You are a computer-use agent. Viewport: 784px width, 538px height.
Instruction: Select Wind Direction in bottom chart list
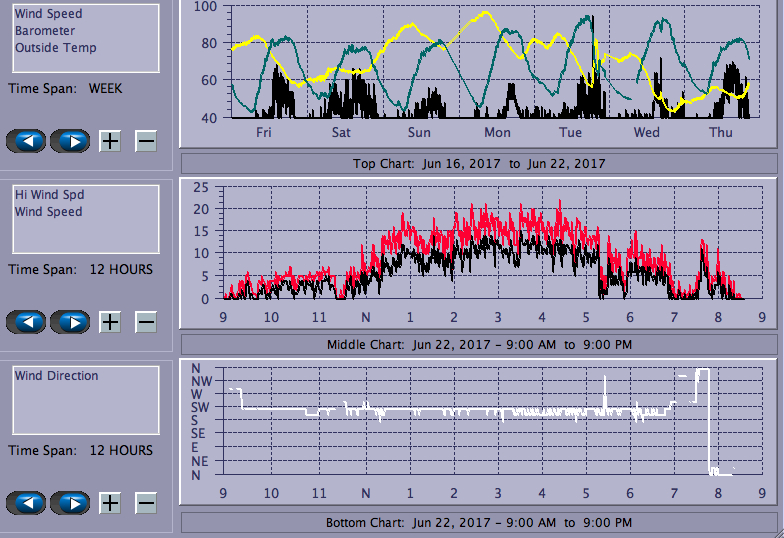tap(56, 376)
